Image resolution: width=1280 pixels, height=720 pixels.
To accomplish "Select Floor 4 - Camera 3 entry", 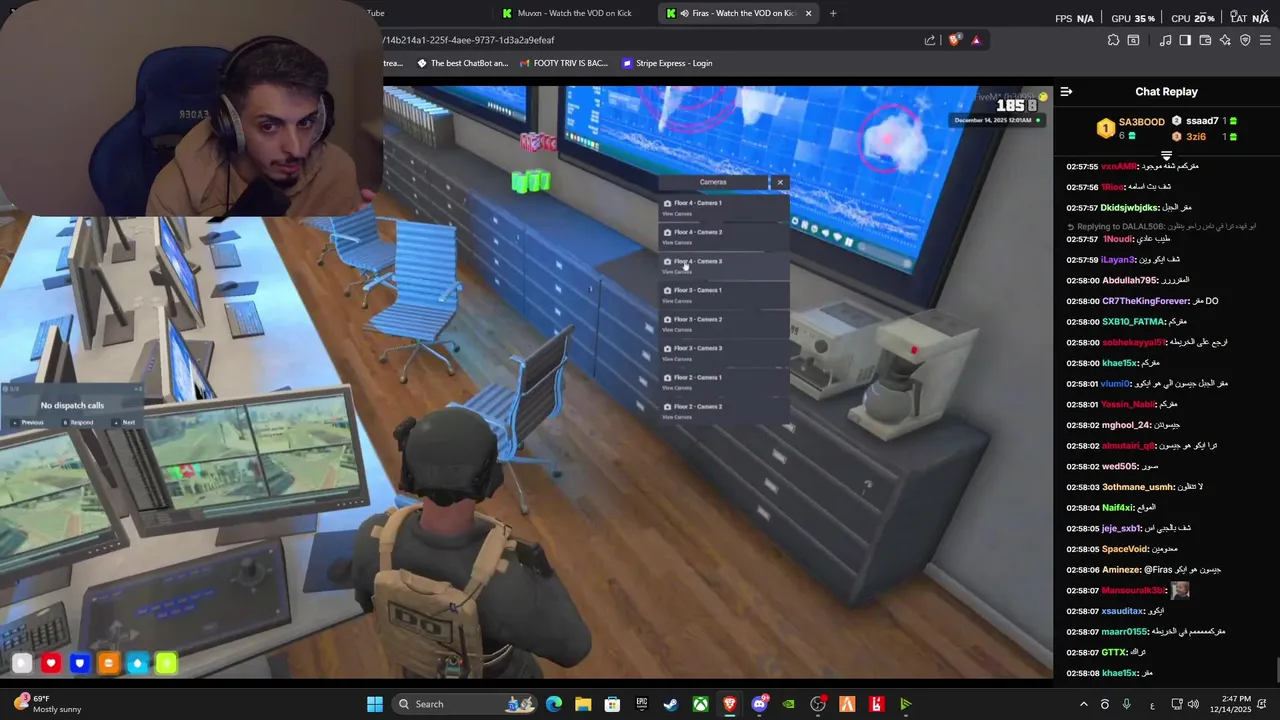I will pyautogui.click(x=724, y=266).
